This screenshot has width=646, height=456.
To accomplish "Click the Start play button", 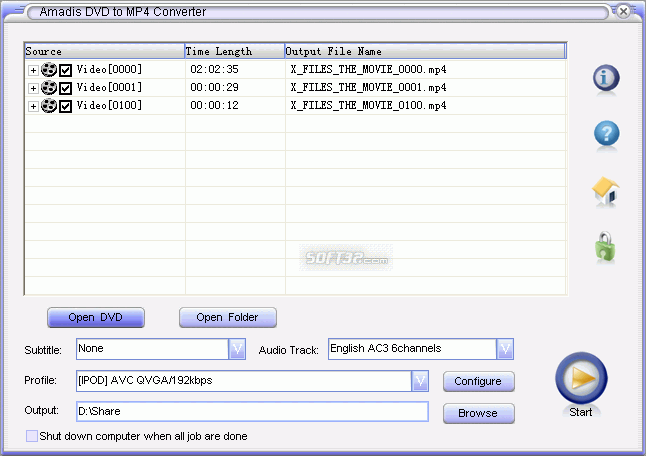I will (x=581, y=378).
